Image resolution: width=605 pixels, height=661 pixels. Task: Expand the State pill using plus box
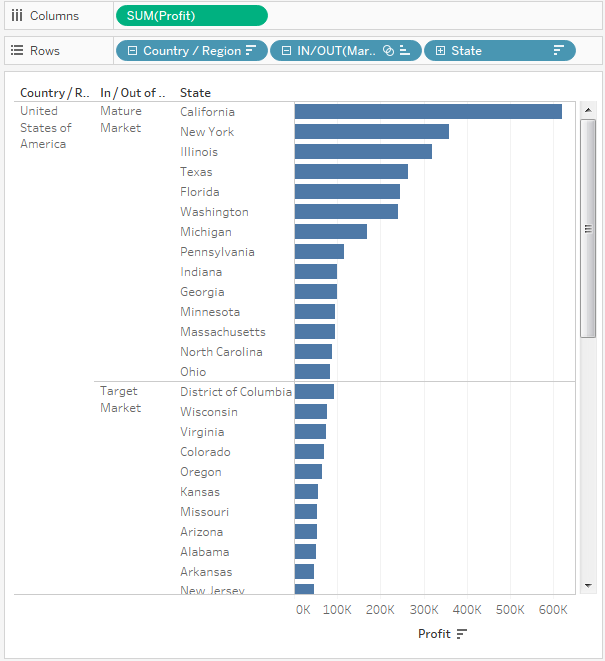[440, 51]
